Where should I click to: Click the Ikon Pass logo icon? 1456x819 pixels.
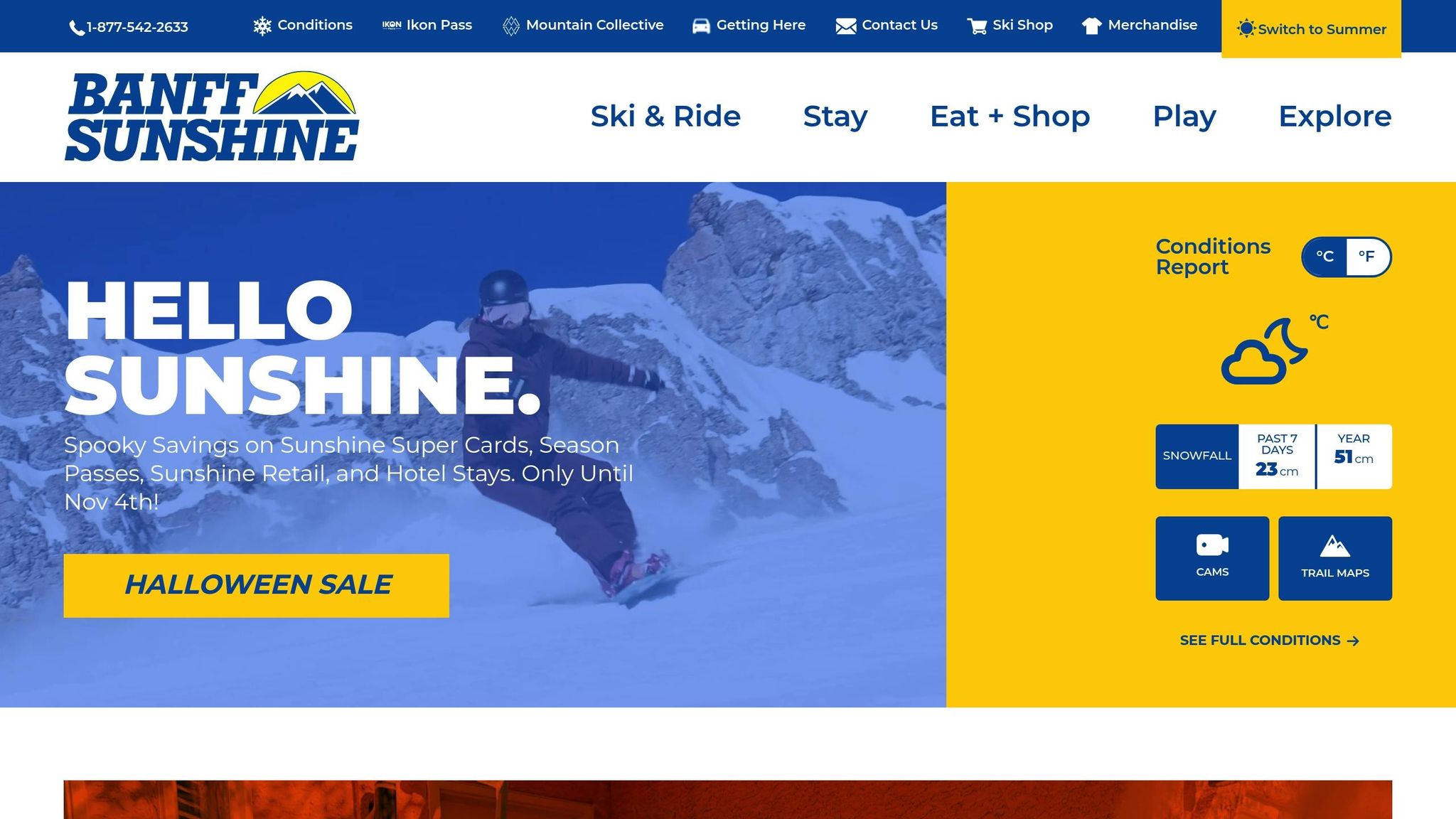point(392,25)
